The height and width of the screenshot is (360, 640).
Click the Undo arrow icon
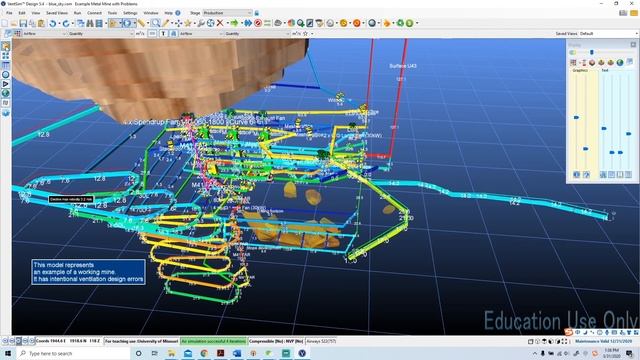click(x=52, y=23)
